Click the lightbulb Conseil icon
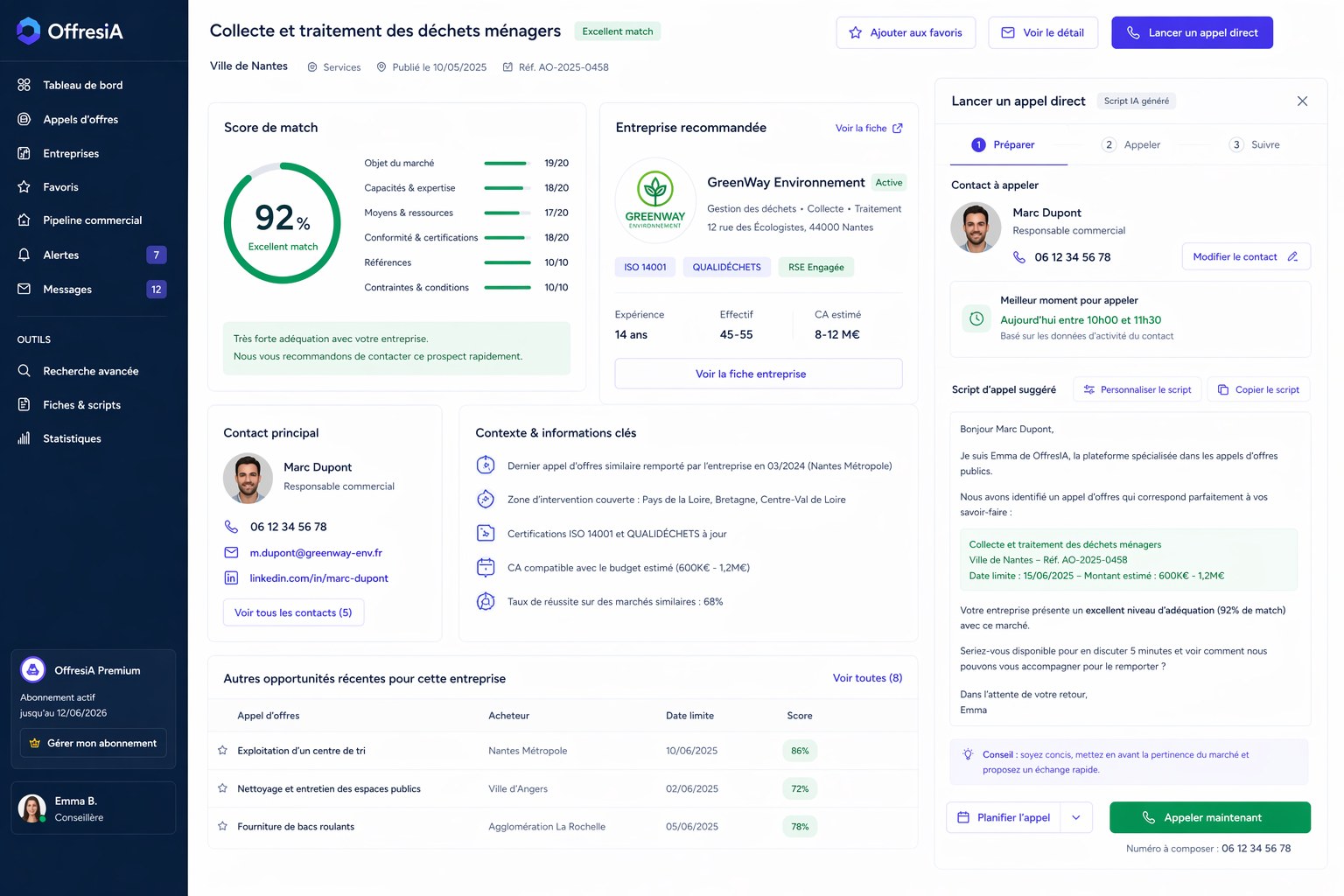Image resolution: width=1344 pixels, height=896 pixels. (968, 754)
